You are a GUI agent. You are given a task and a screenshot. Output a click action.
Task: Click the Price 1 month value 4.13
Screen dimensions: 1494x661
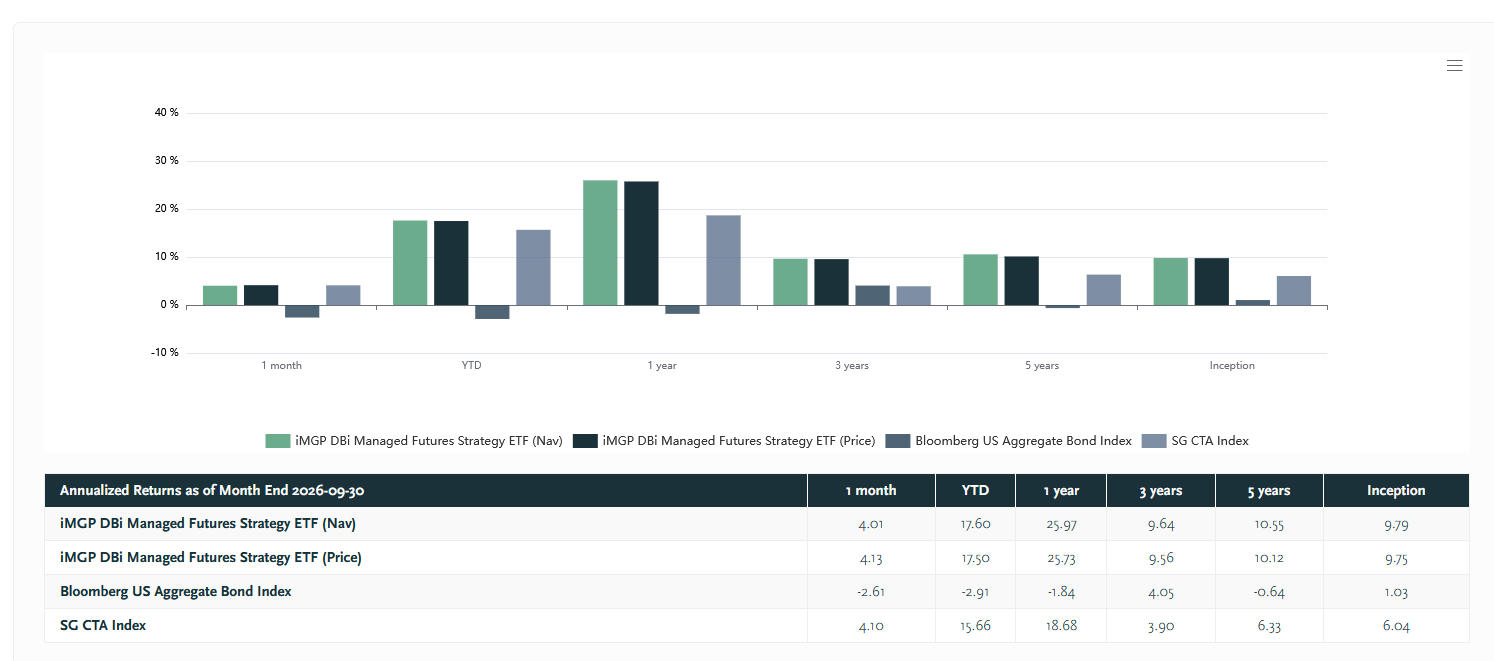click(x=871, y=558)
